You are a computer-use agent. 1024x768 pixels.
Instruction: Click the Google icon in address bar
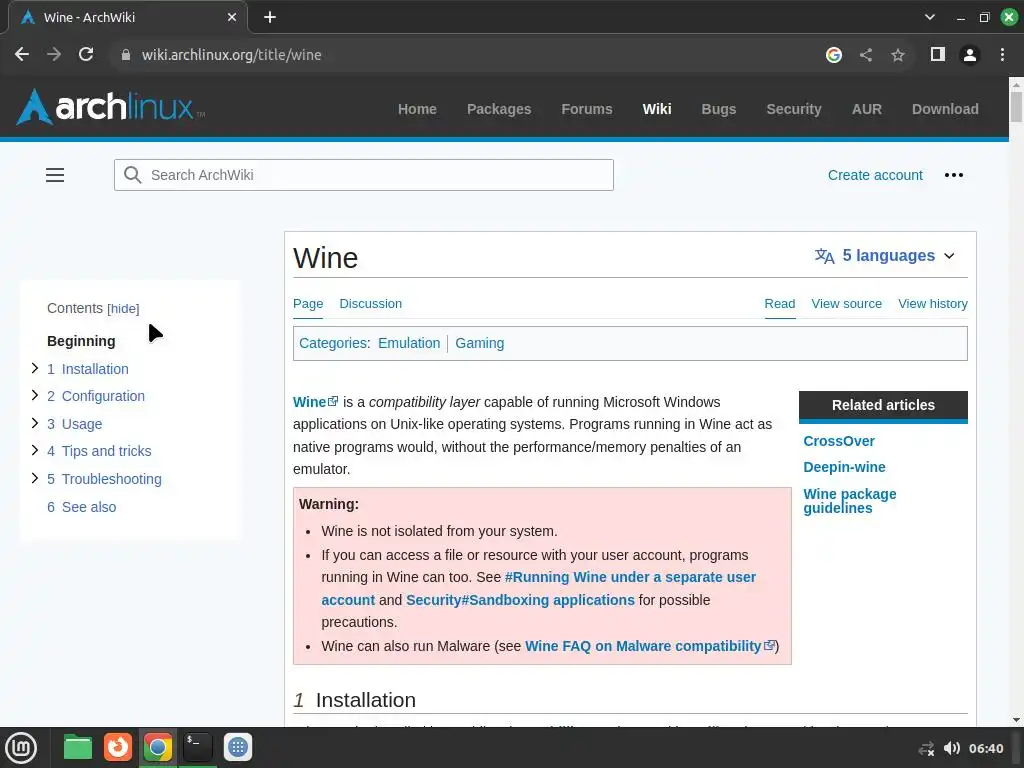(833, 55)
